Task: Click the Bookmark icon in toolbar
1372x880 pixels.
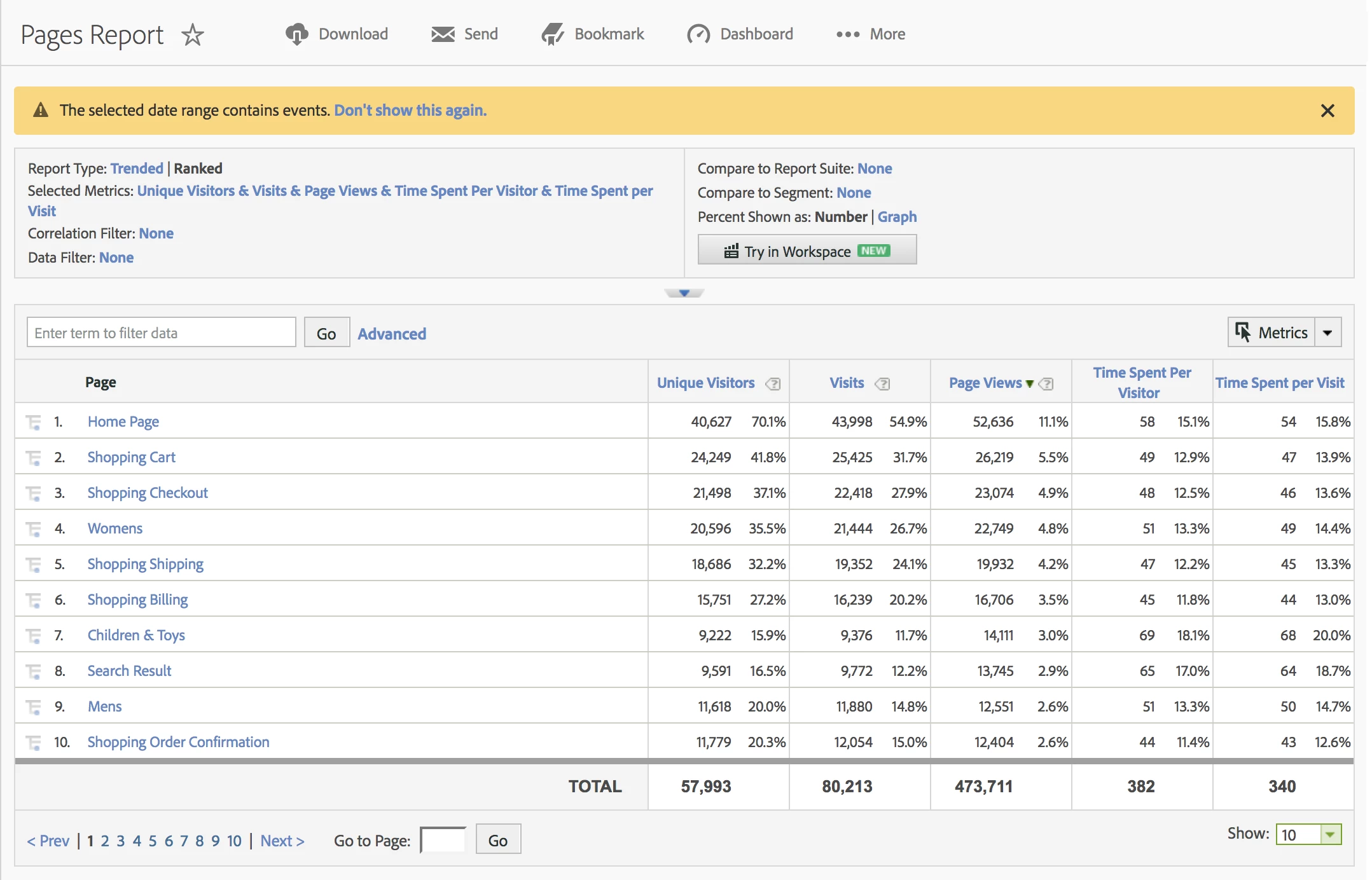Action: pyautogui.click(x=552, y=34)
